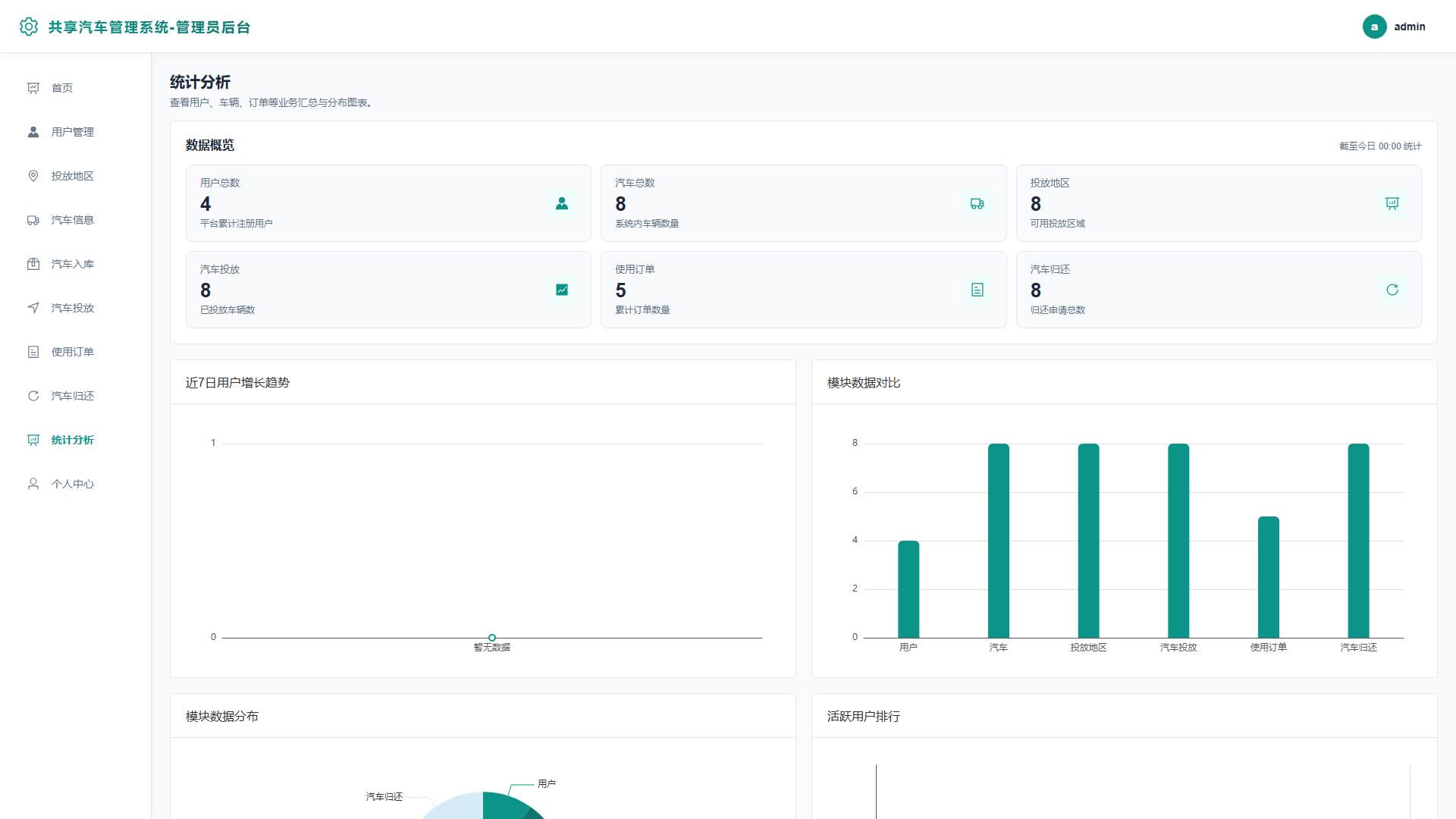Click the document icon in 使用订单 card

977,290
